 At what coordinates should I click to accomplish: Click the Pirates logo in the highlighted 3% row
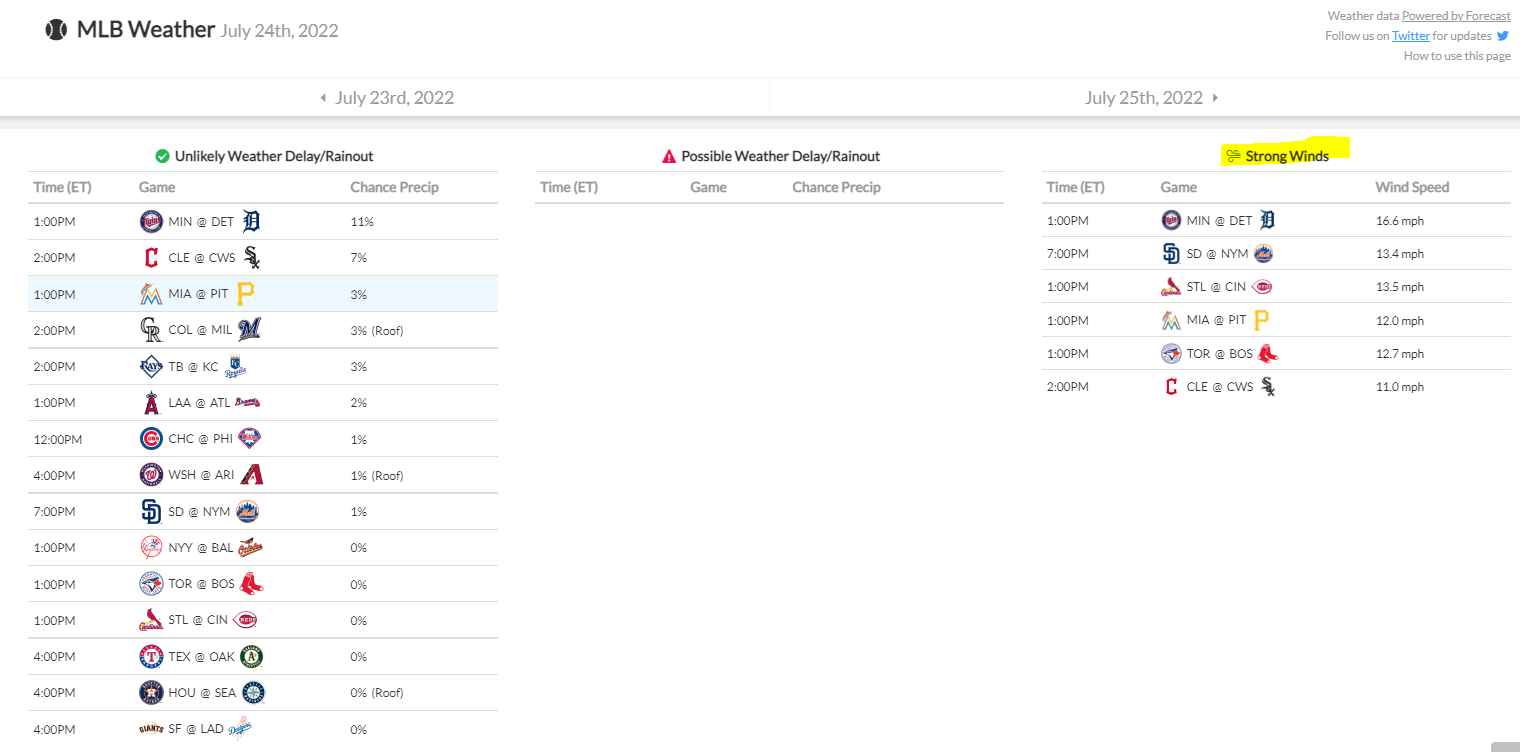point(246,294)
